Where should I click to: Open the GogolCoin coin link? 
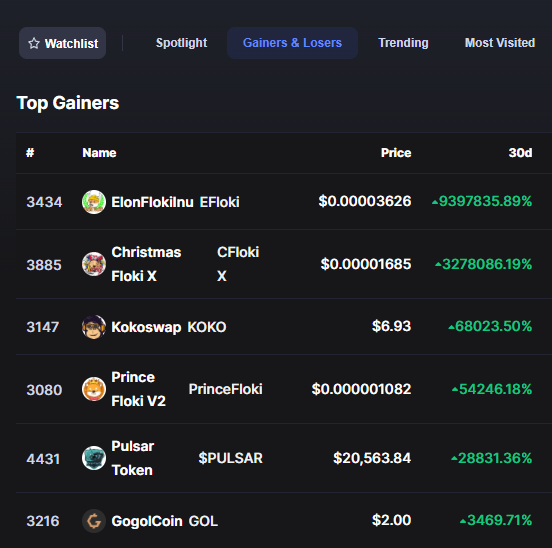[147, 521]
